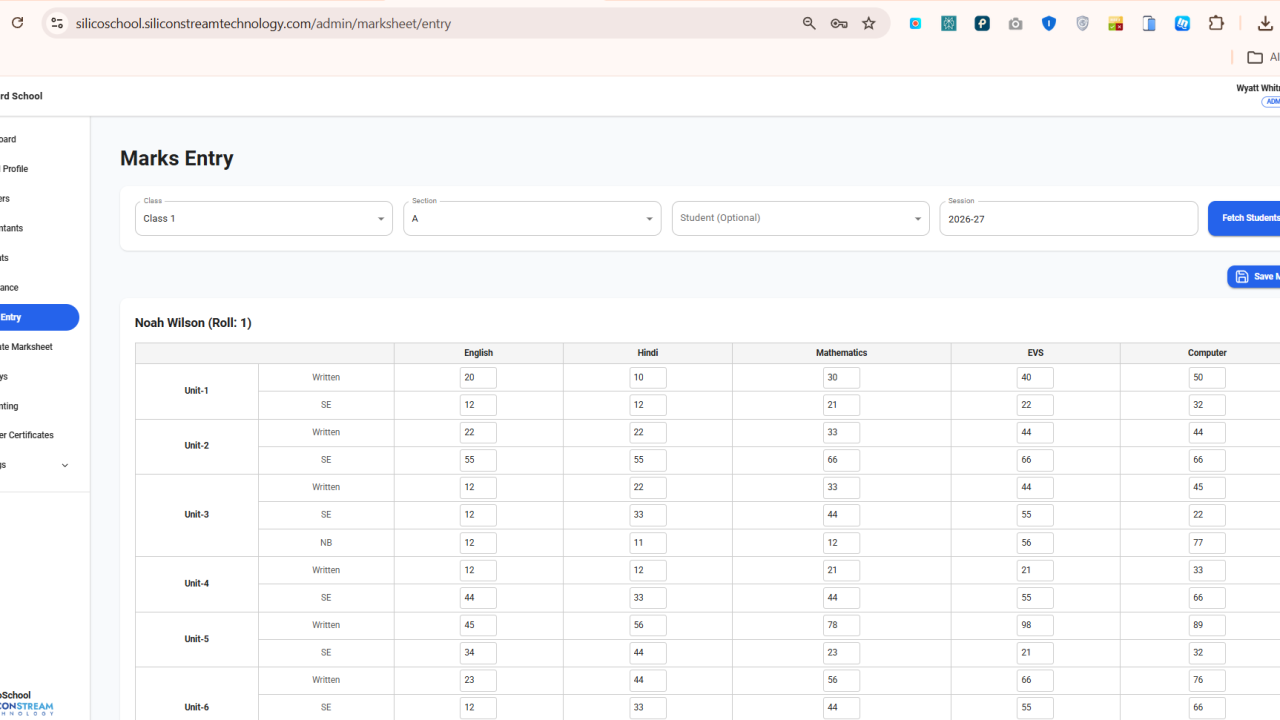Edit the Session 2026-27 field
The width and height of the screenshot is (1280, 720).
[x=1068, y=218]
